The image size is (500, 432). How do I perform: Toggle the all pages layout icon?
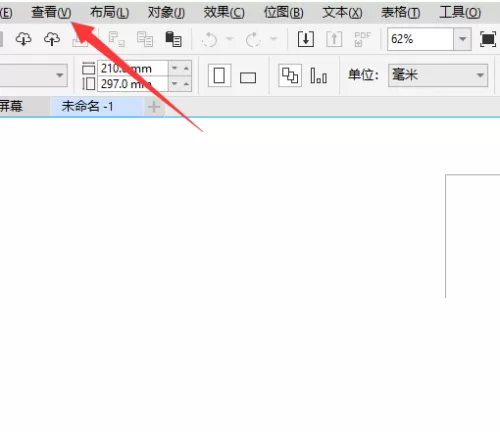tap(290, 75)
